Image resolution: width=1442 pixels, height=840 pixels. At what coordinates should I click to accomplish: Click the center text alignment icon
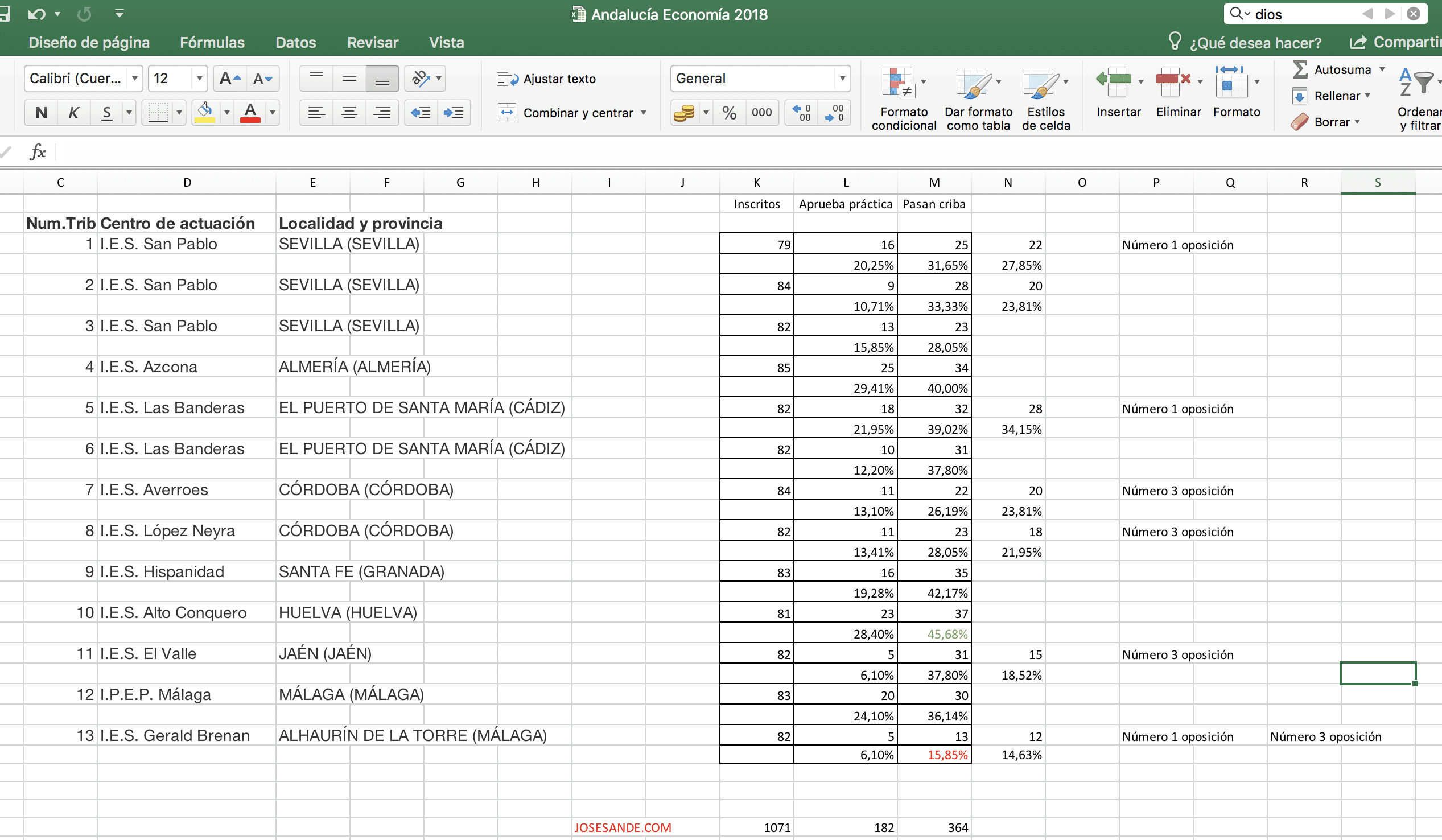click(x=349, y=113)
